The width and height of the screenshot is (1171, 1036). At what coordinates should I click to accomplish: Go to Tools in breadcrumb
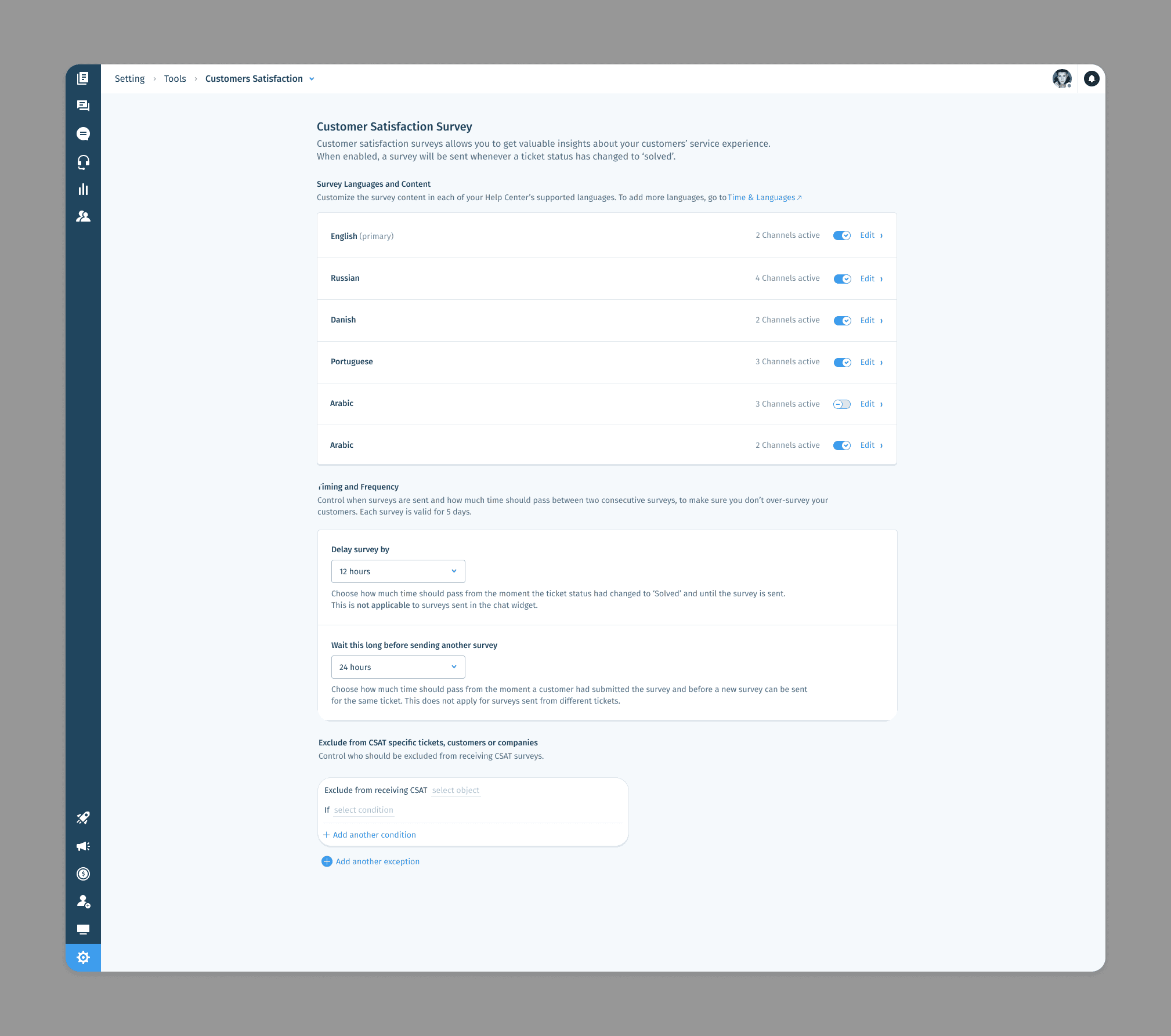tap(175, 79)
